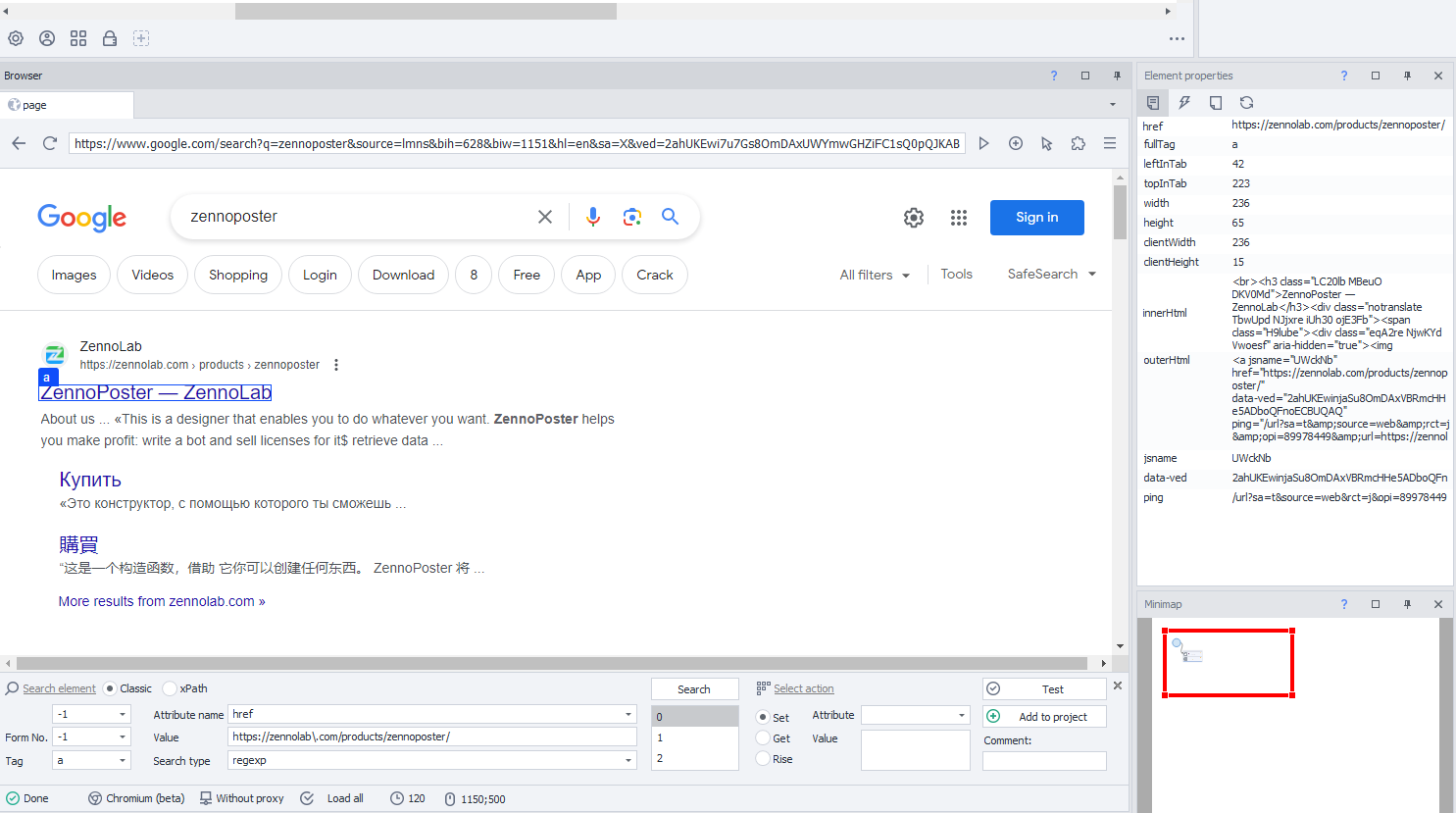The height and width of the screenshot is (813, 1456).
Task: Switch to the Images filter tab
Action: [x=74, y=275]
